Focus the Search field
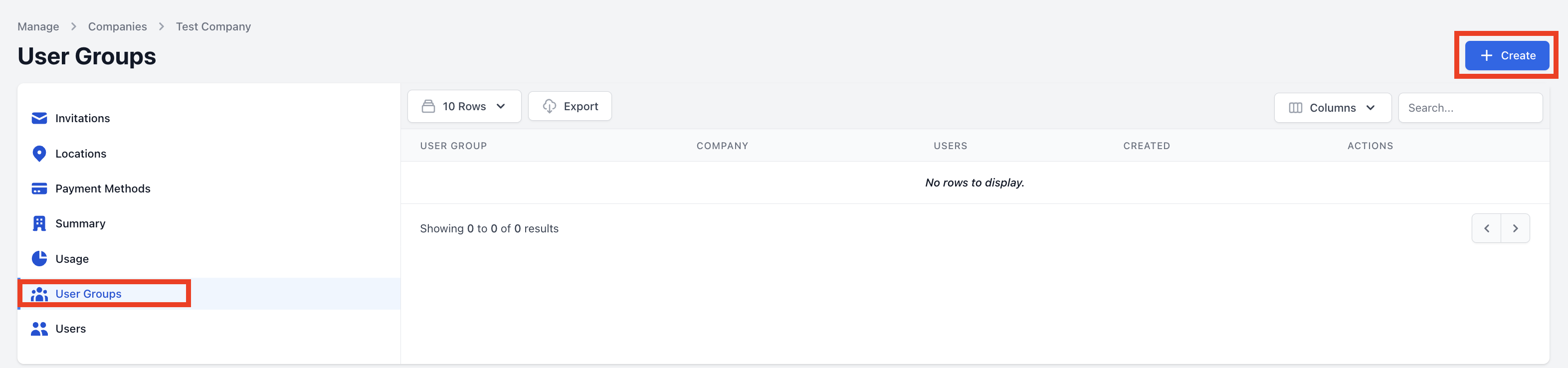Viewport: 1568px width, 368px height. tap(1470, 108)
